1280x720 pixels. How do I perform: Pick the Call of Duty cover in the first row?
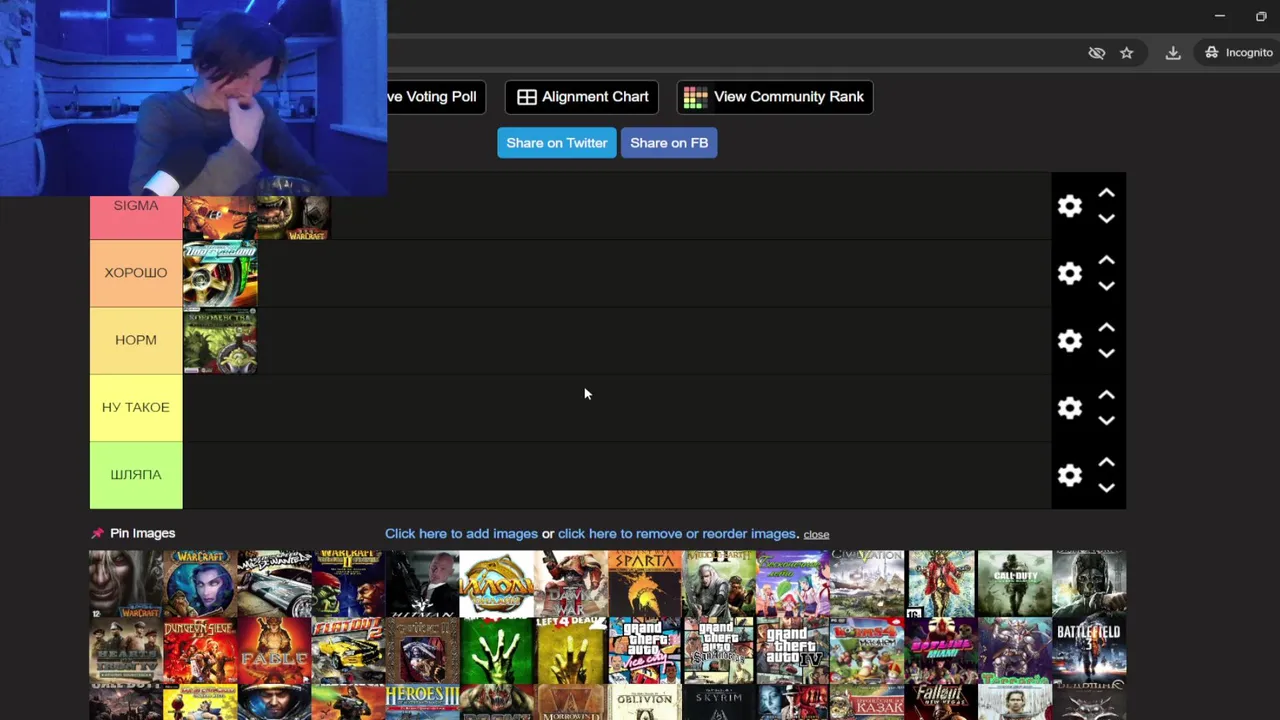[1015, 583]
